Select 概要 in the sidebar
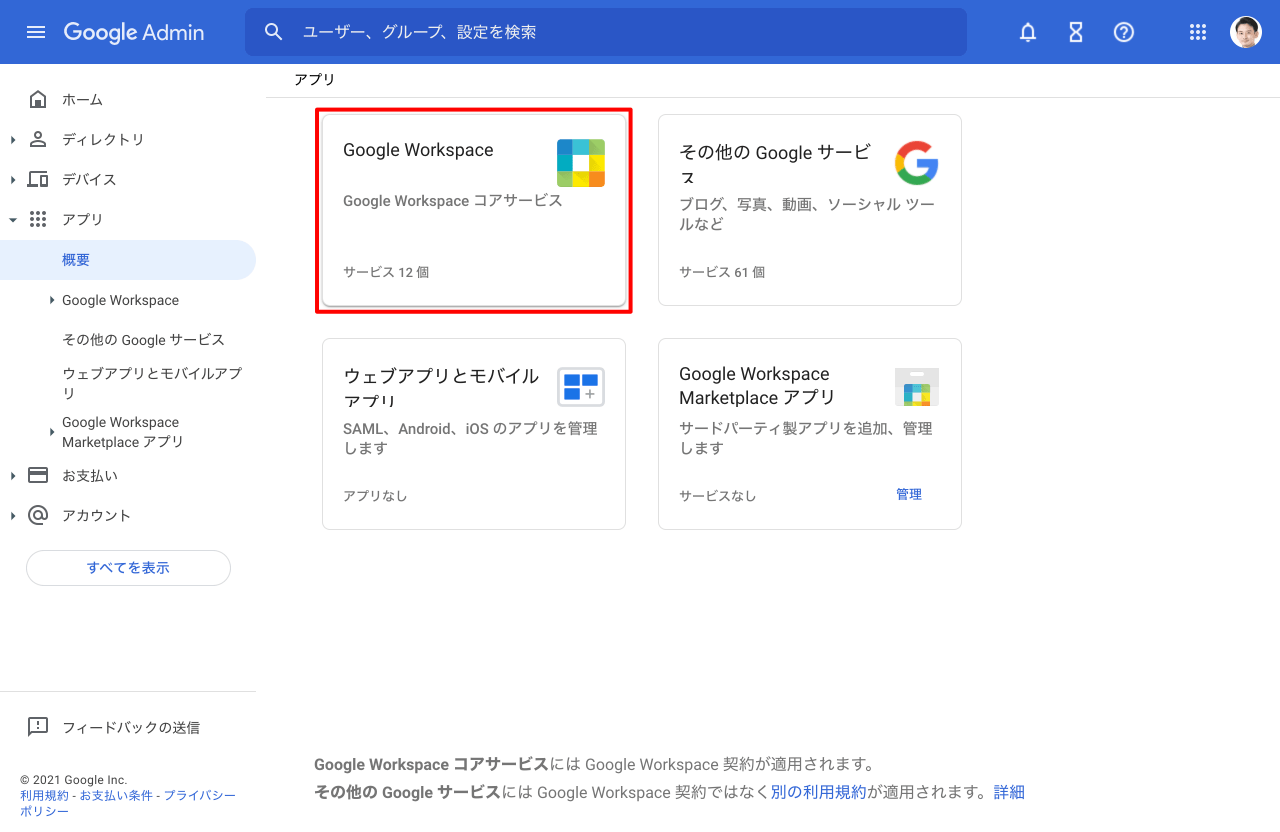The height and width of the screenshot is (832, 1280). [76, 259]
